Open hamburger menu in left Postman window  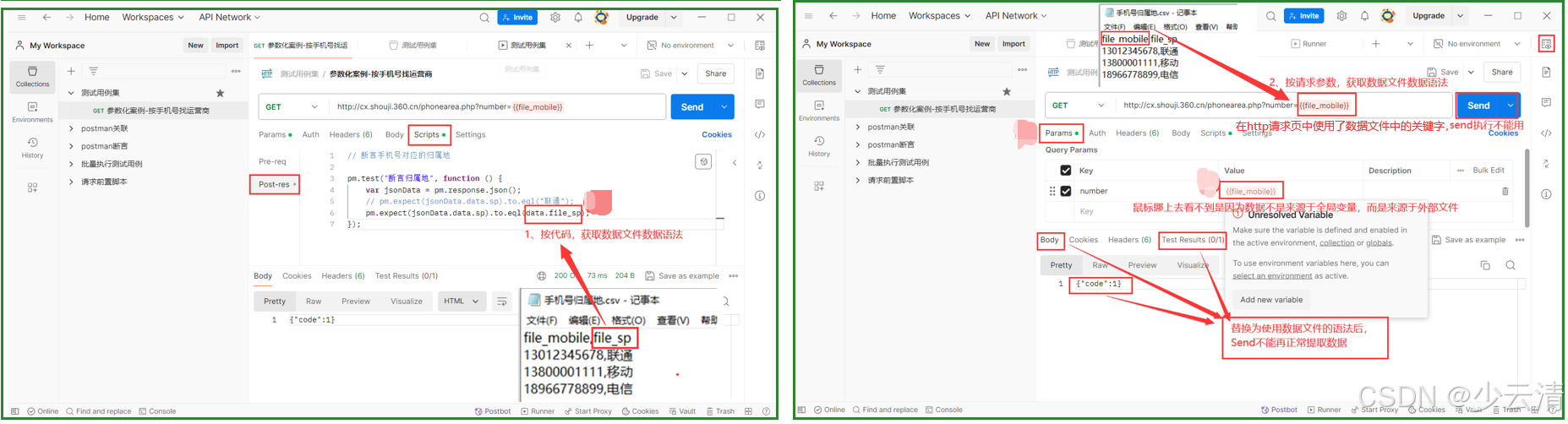22,17
